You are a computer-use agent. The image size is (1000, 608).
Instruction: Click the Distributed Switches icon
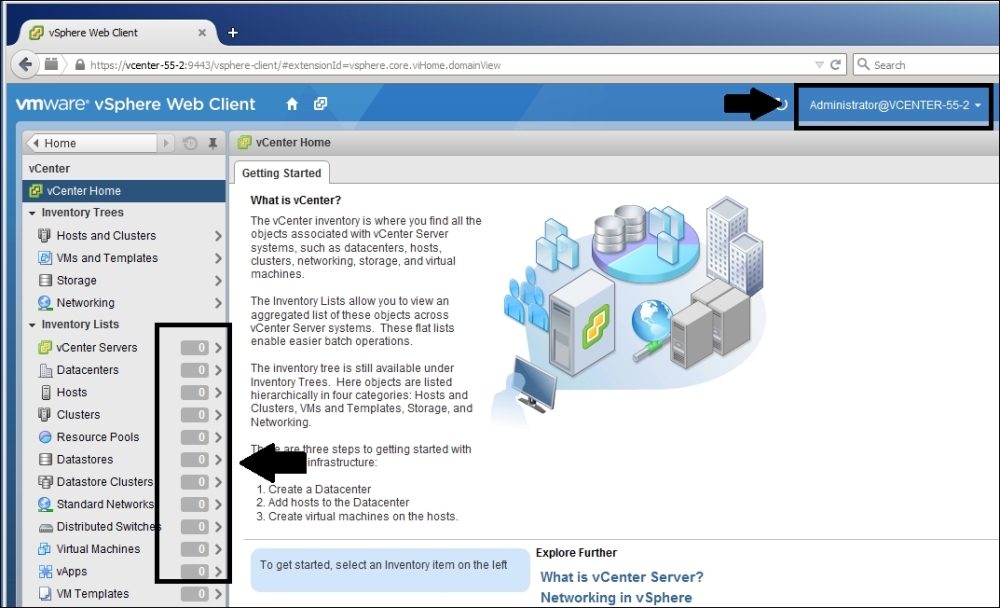pyautogui.click(x=45, y=527)
